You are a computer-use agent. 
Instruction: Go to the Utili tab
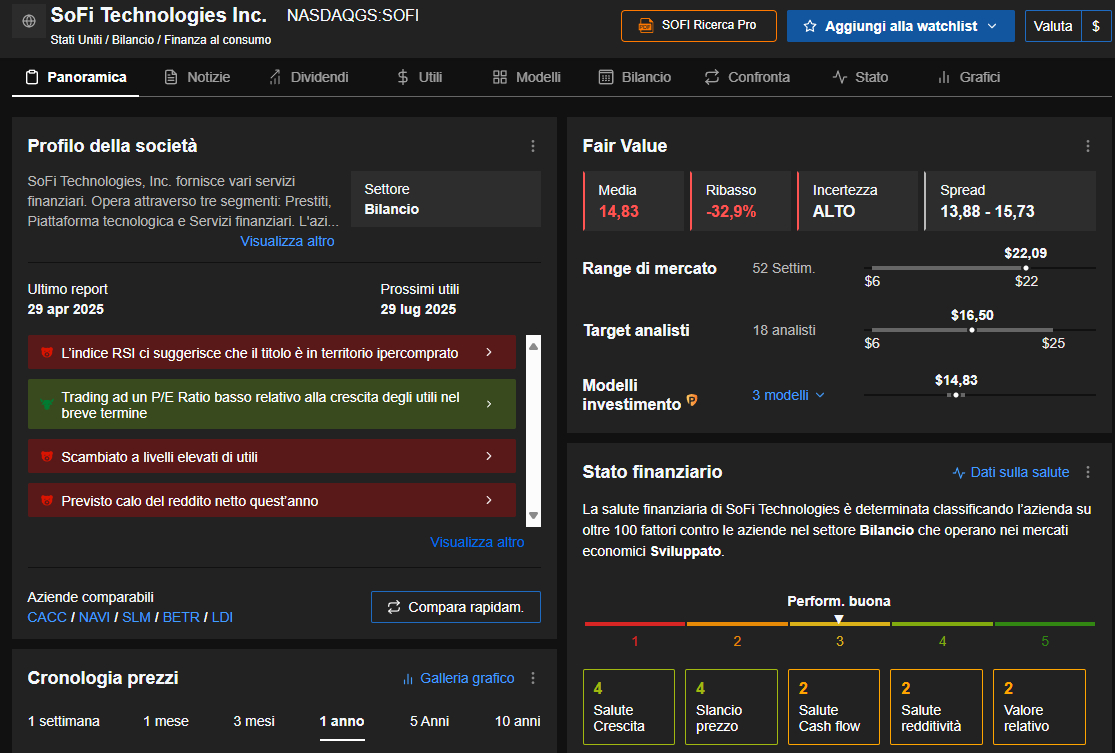click(420, 77)
